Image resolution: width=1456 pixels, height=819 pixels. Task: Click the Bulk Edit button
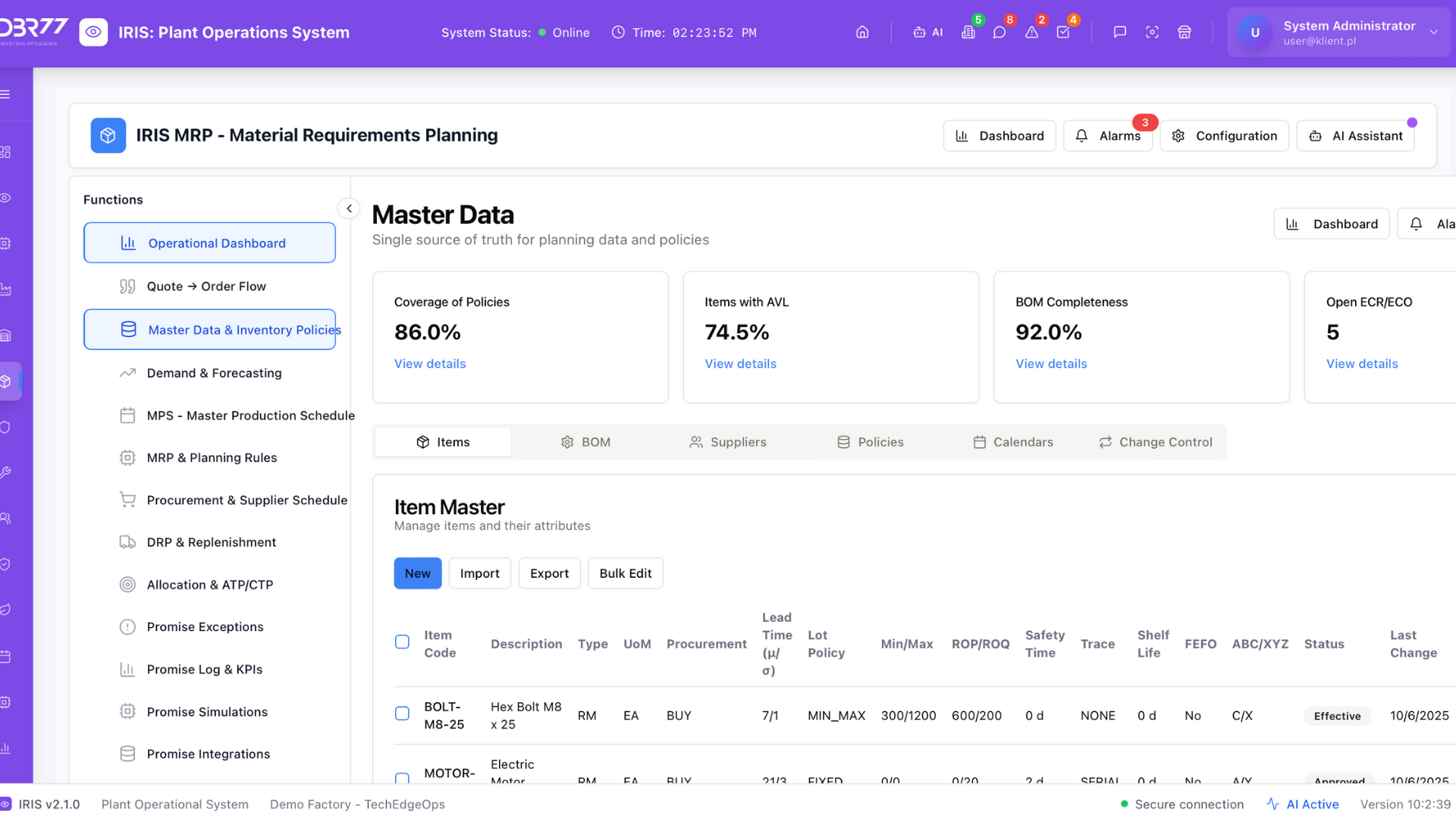click(x=625, y=573)
